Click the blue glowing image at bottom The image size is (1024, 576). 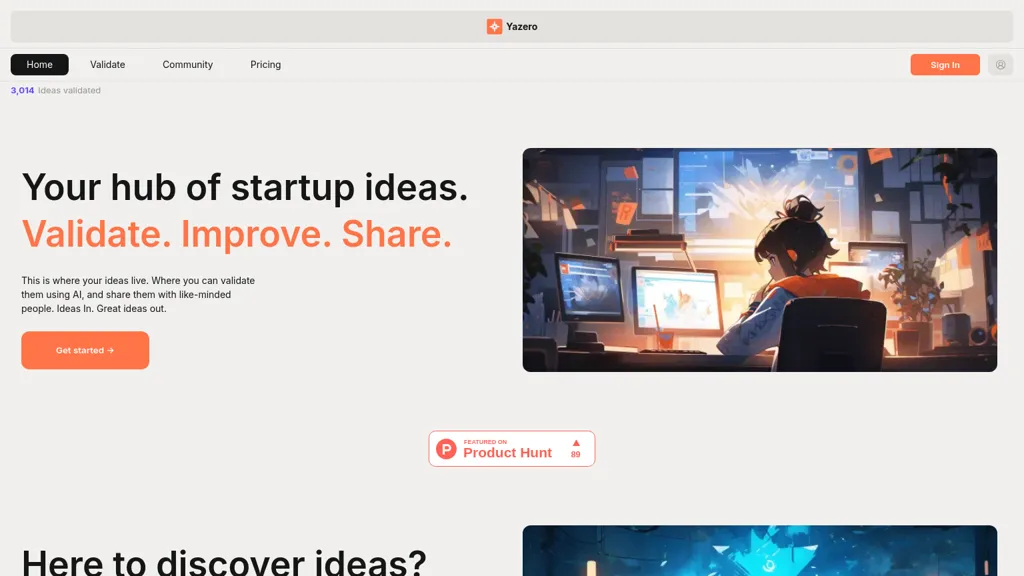[760, 551]
